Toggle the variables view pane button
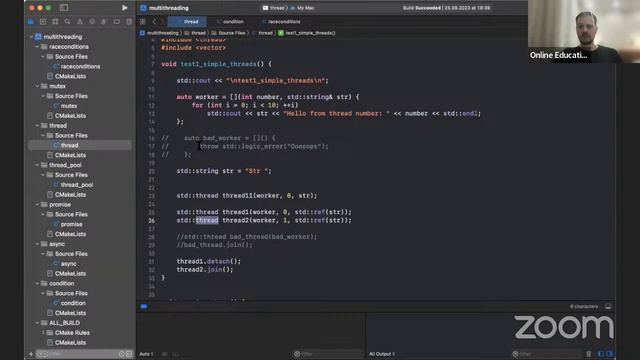640x360 pixels. (601, 354)
